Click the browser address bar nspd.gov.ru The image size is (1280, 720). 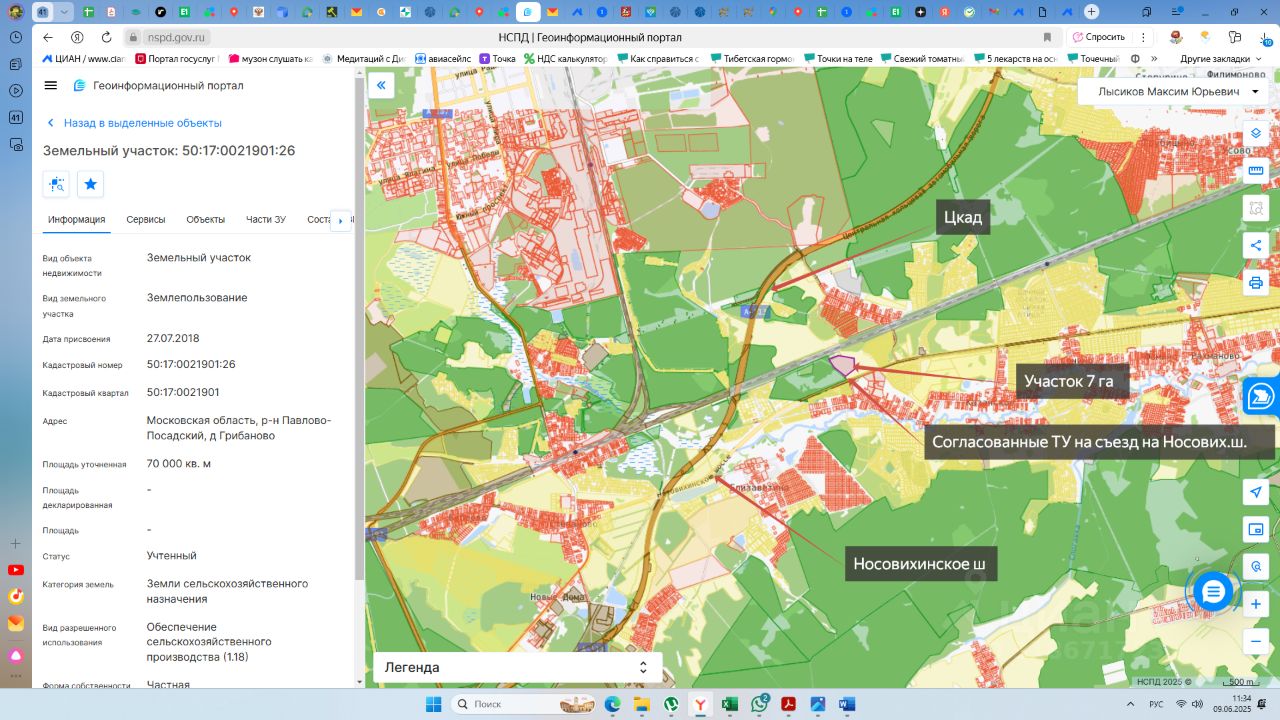click(177, 37)
